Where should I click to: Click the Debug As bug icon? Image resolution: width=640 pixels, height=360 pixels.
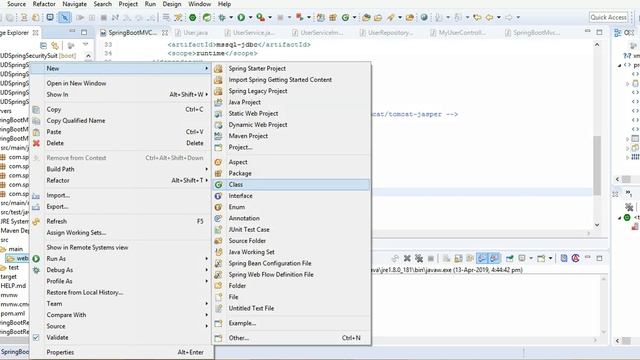coord(36,270)
